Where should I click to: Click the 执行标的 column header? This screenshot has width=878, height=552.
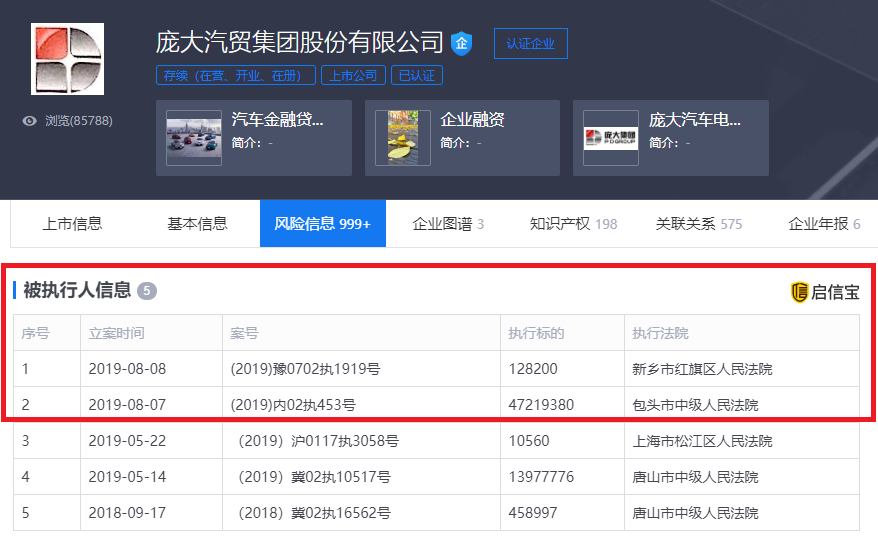pyautogui.click(x=536, y=333)
